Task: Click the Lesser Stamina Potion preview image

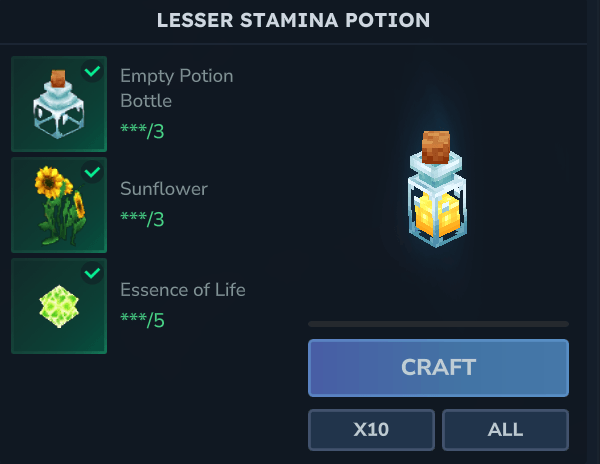Action: (x=437, y=190)
